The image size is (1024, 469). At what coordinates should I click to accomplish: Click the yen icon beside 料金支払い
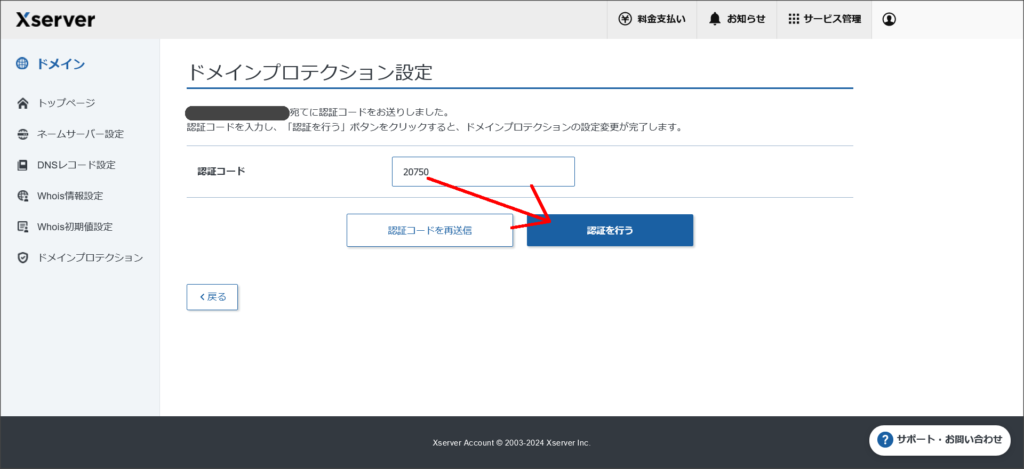pyautogui.click(x=624, y=20)
